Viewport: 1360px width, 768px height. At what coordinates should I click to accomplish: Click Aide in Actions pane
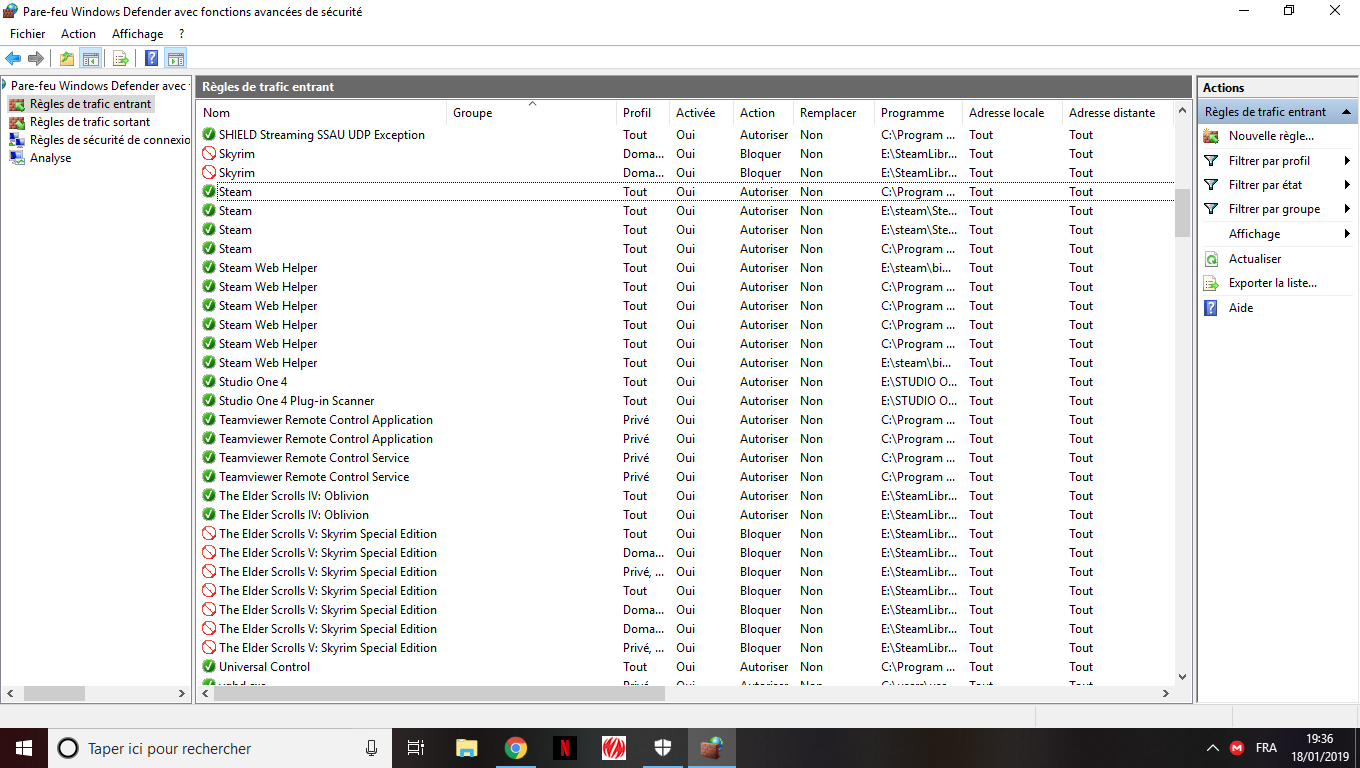click(1241, 308)
